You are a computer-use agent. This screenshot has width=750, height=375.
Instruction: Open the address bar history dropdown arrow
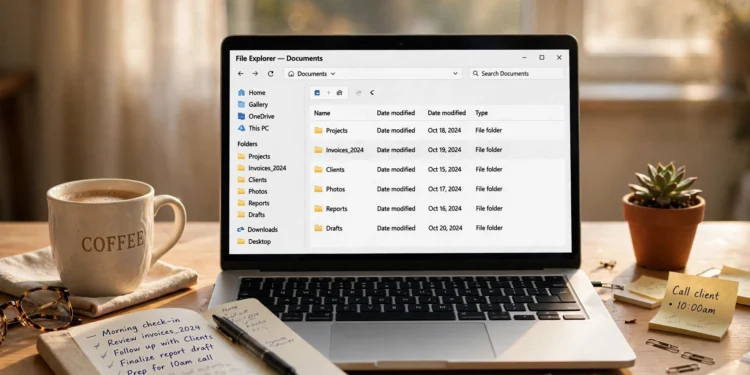(x=455, y=74)
